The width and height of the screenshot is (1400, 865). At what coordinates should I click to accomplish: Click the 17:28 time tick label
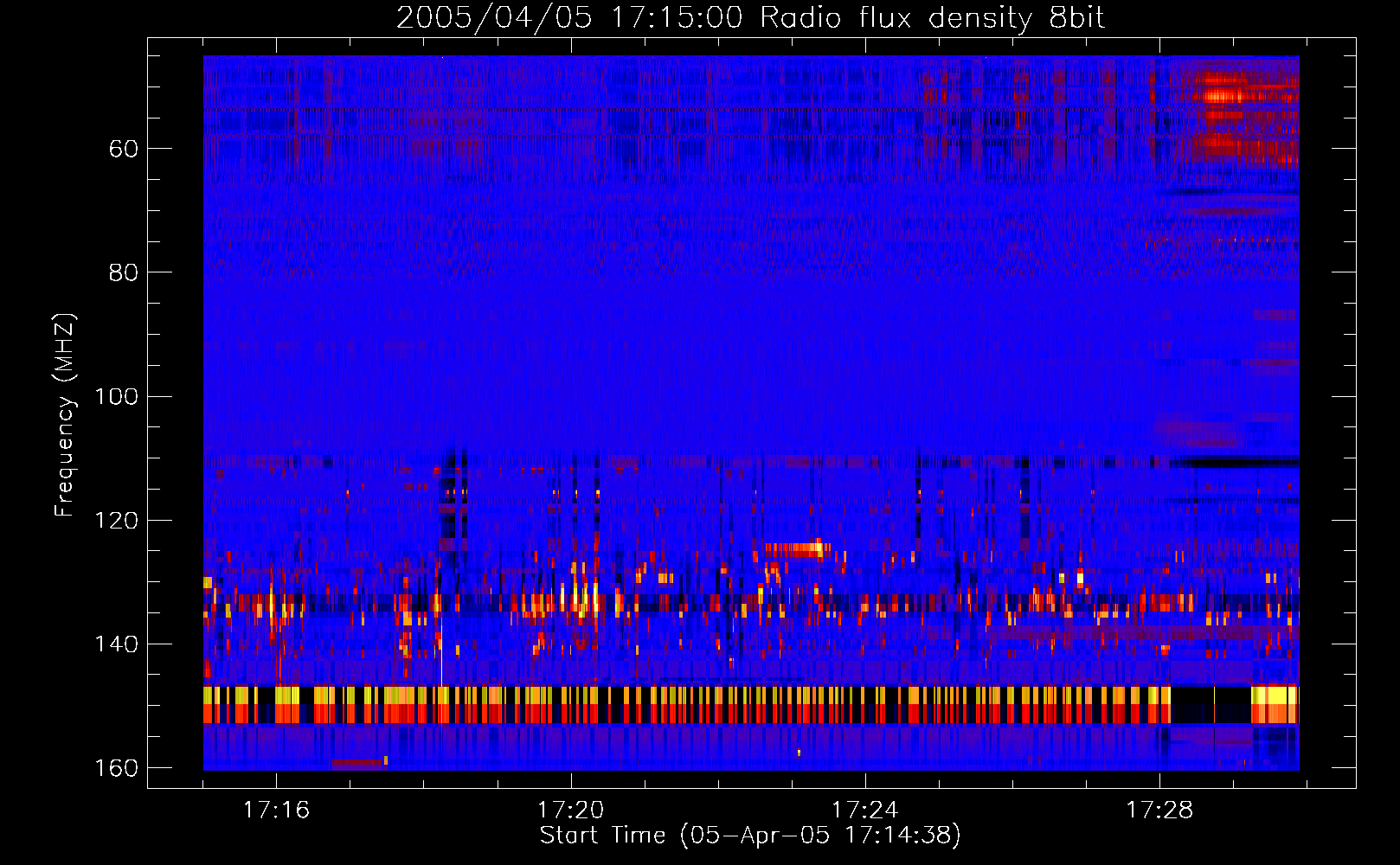[x=1159, y=811]
